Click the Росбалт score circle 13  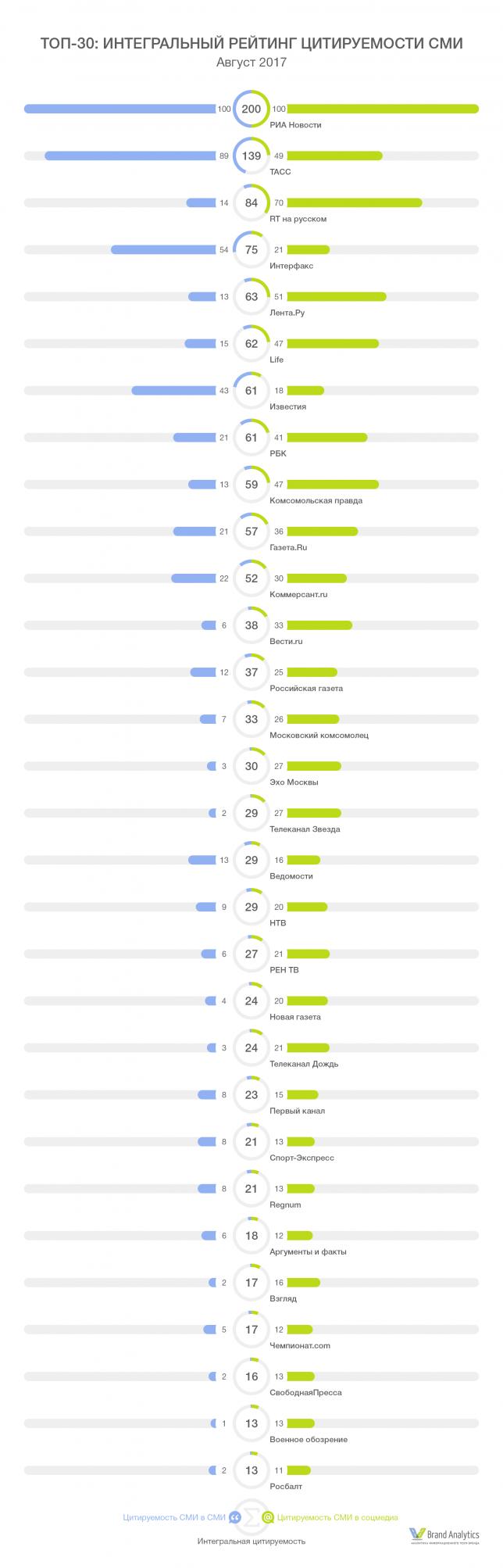(x=251, y=1470)
